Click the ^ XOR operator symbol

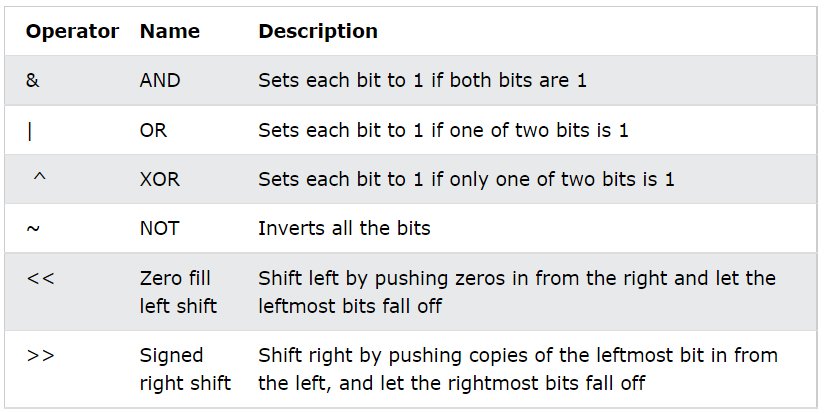[39, 177]
